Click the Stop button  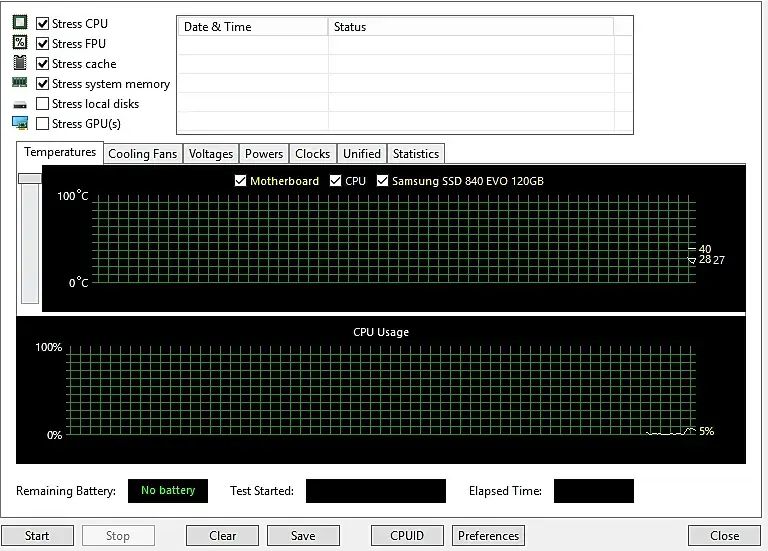(118, 536)
